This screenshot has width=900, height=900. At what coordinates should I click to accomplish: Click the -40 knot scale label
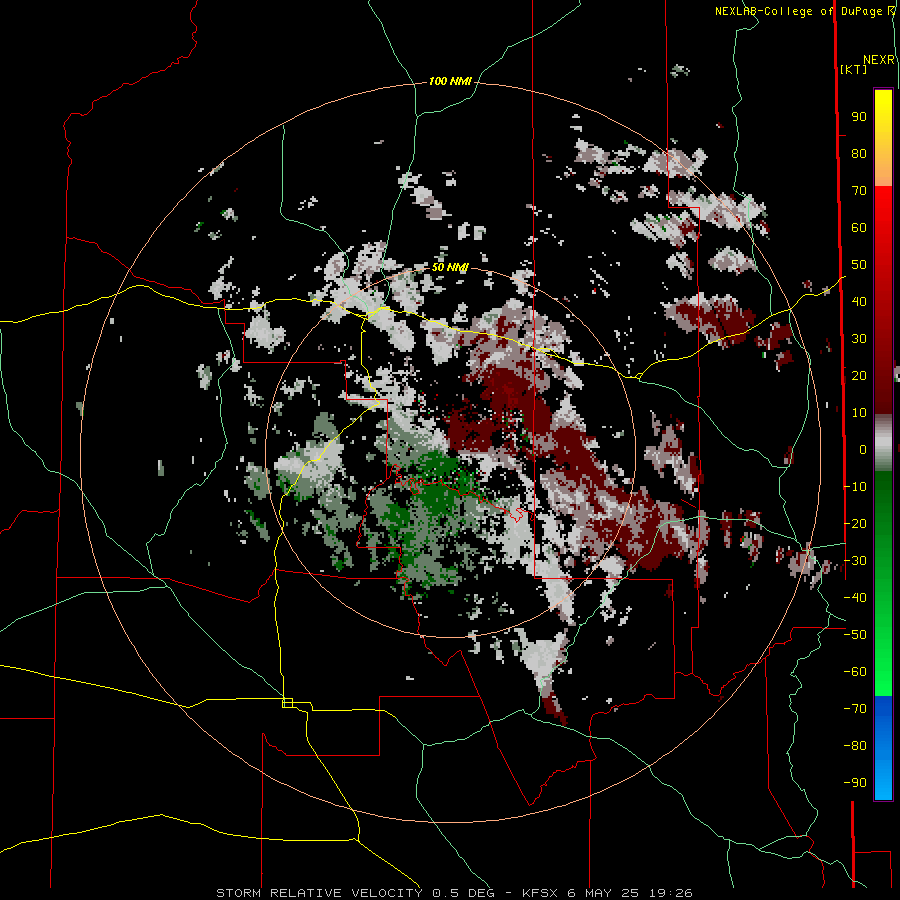855,598
